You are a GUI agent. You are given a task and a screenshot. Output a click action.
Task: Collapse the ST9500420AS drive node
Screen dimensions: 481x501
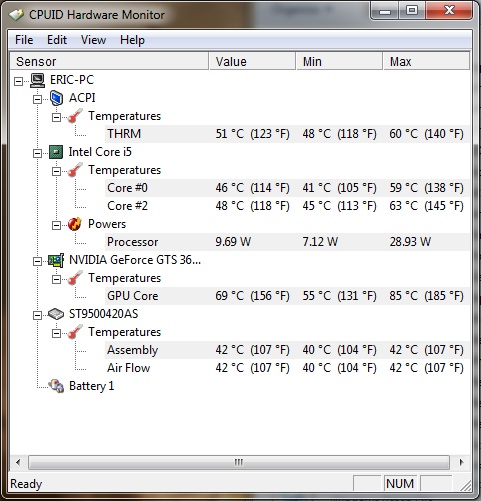(x=38, y=315)
